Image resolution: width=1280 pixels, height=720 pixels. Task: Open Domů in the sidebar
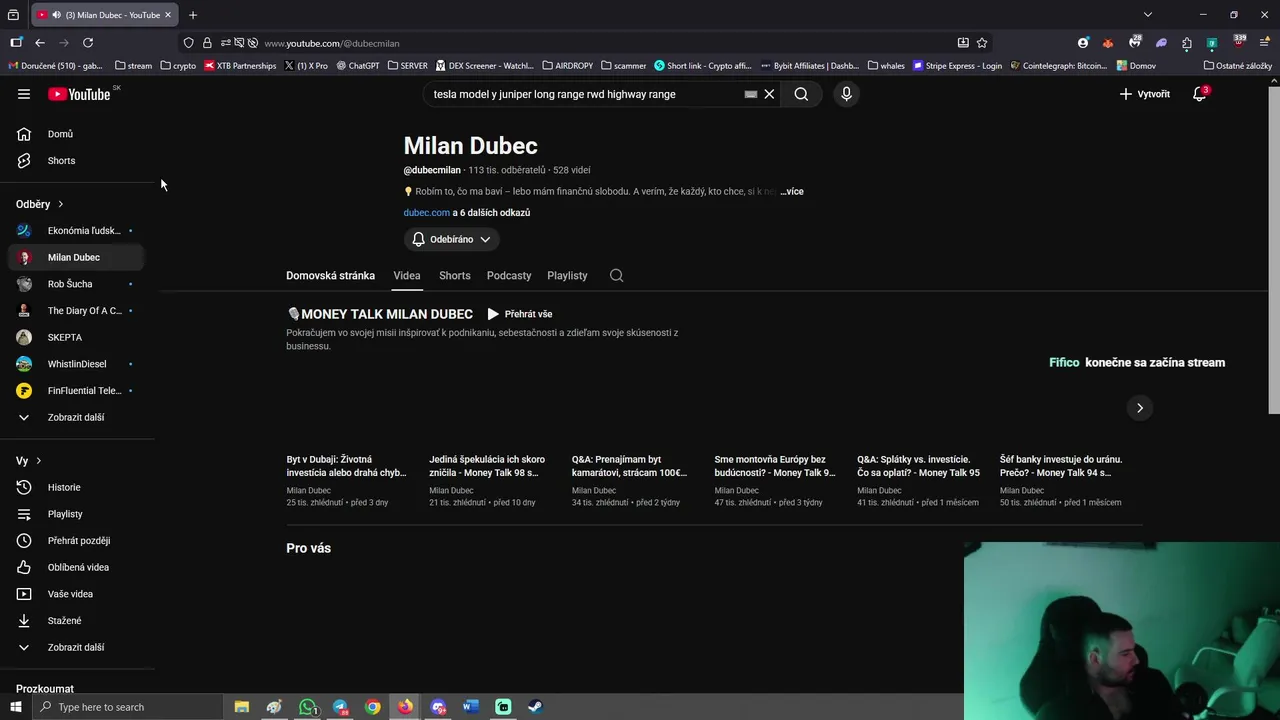[78, 134]
